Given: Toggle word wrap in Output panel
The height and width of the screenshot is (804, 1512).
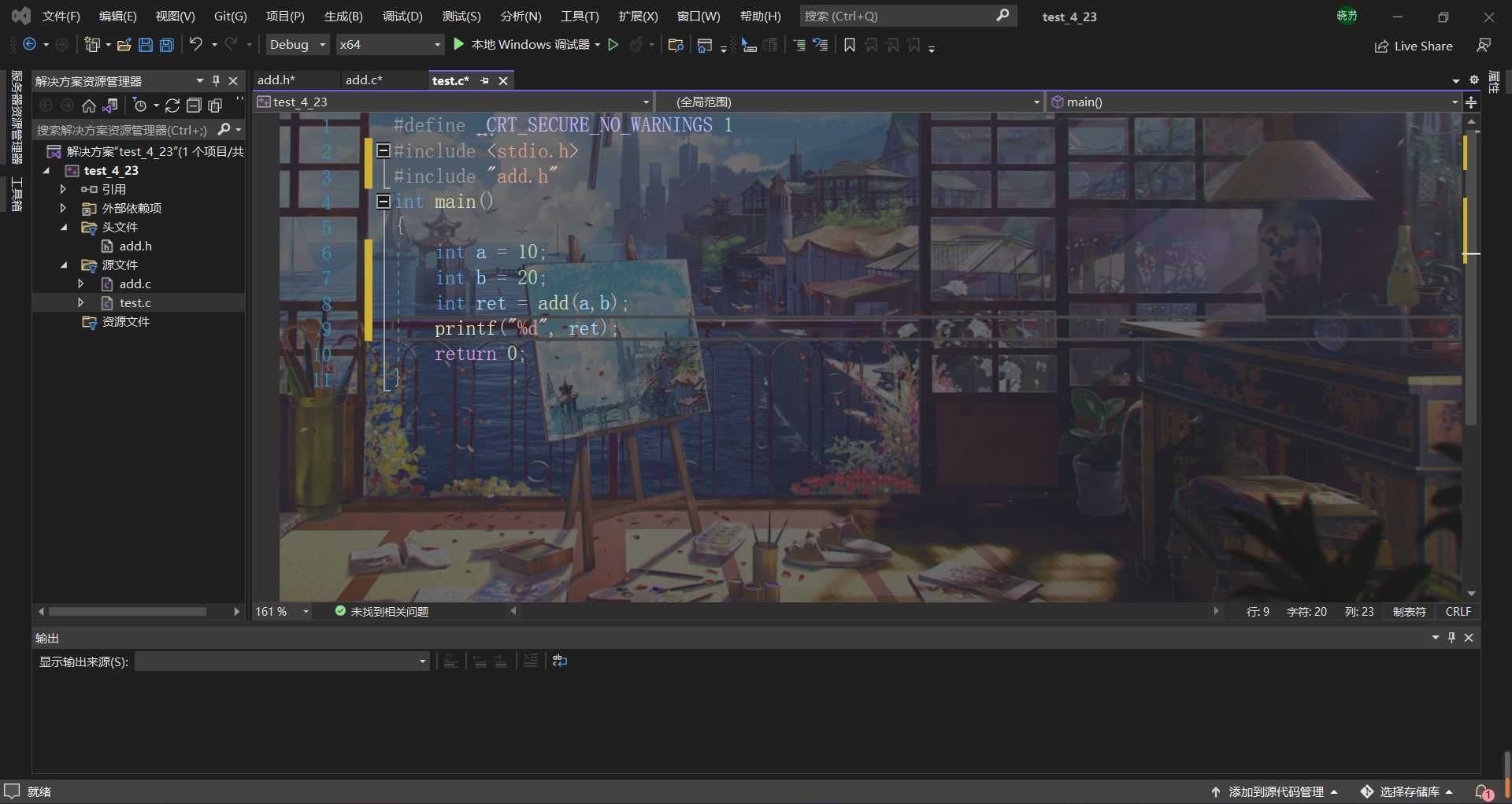Looking at the screenshot, I should [x=560, y=661].
